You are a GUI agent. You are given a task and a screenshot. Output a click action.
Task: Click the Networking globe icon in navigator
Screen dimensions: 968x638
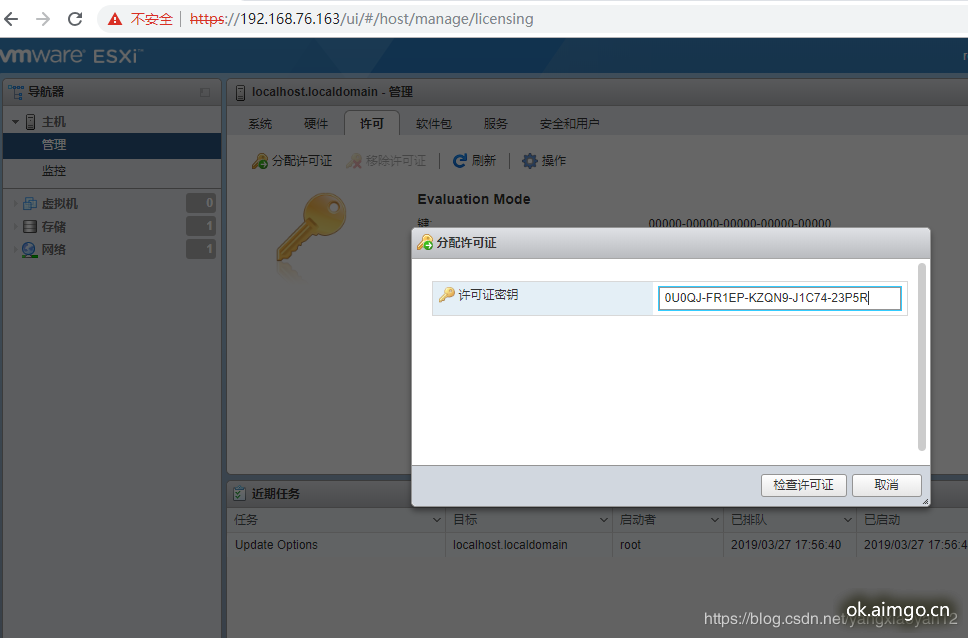pyautogui.click(x=29, y=250)
